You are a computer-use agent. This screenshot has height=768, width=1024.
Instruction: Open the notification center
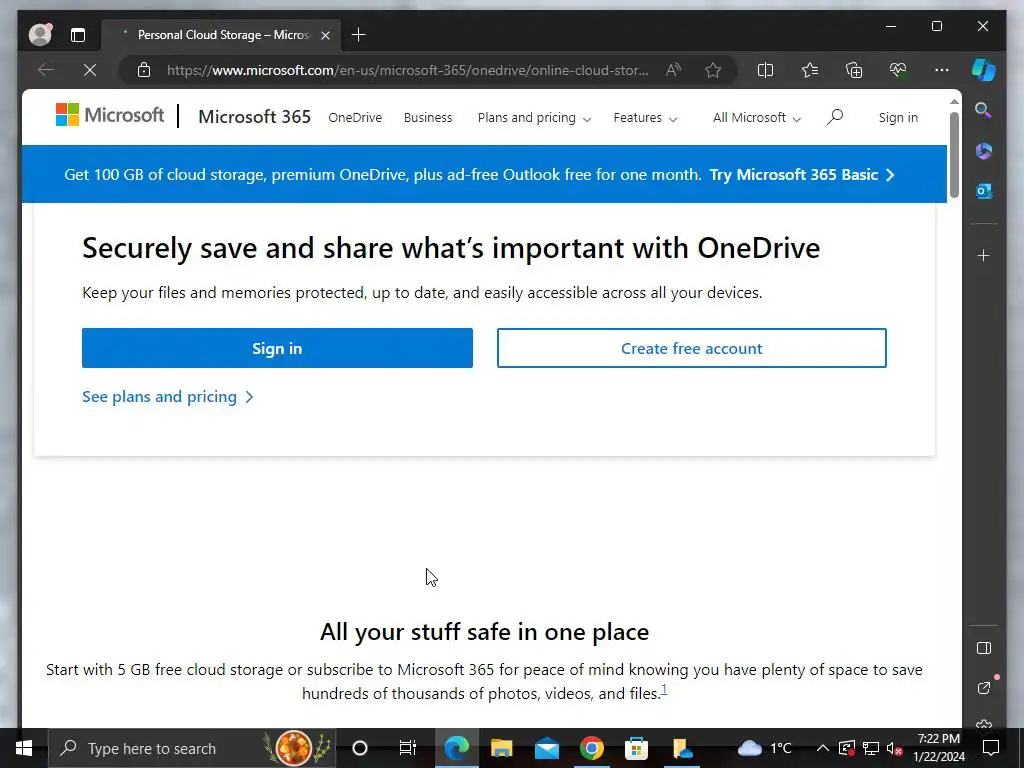[991, 748]
